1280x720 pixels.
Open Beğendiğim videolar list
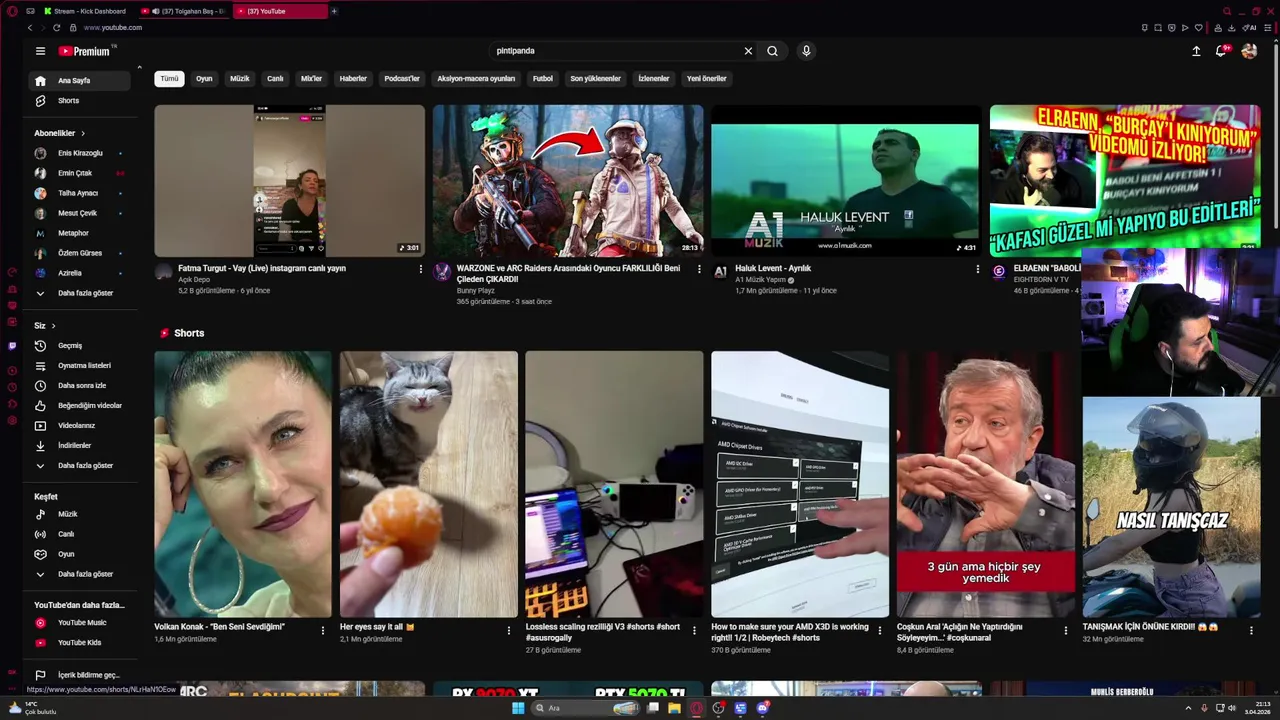(80, 405)
